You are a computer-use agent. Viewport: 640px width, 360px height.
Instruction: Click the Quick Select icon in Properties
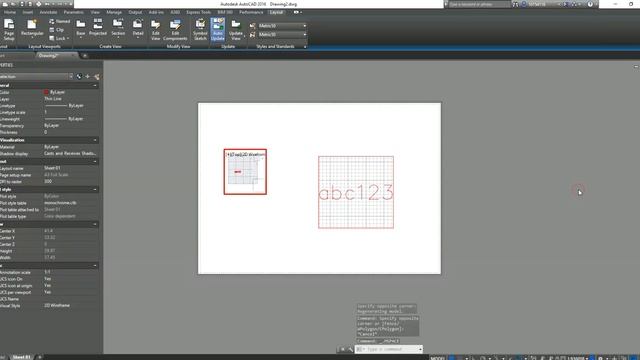tap(97, 76)
